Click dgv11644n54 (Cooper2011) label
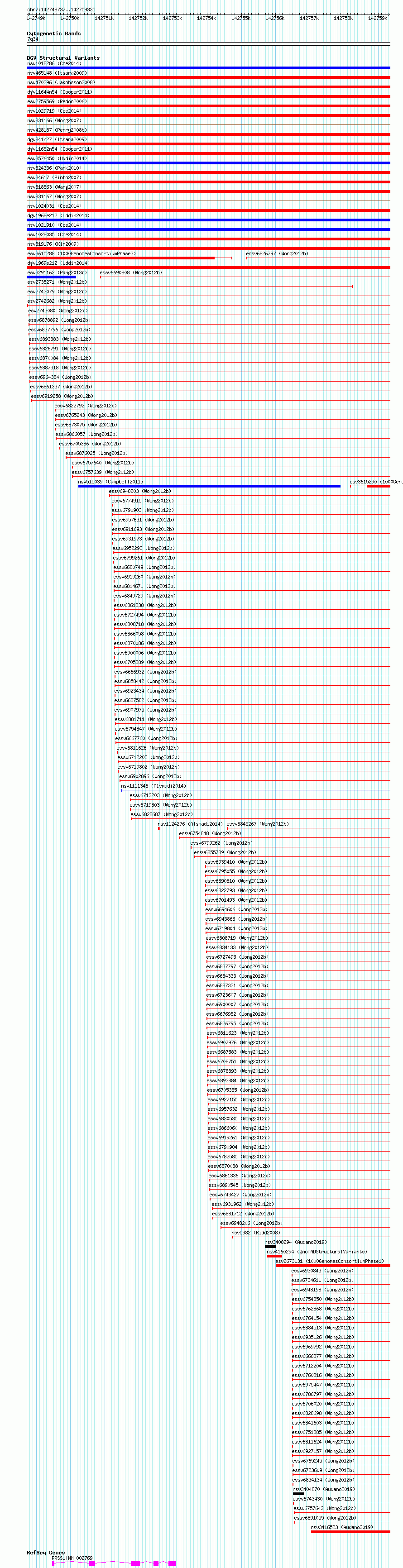Viewport: 403px width, 1568px height. coord(60,92)
